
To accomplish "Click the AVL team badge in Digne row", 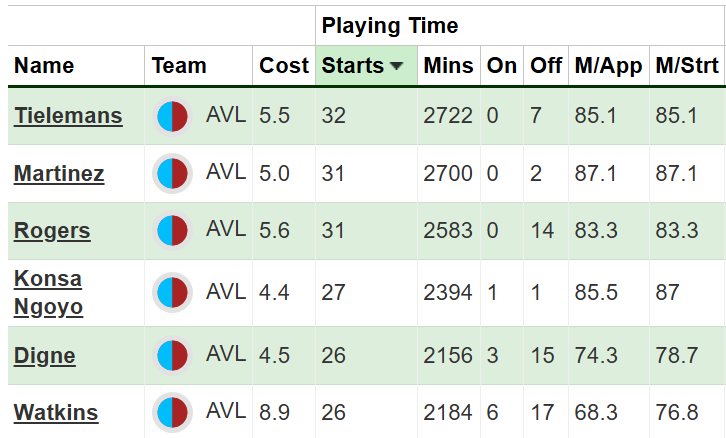I will tap(172, 356).
